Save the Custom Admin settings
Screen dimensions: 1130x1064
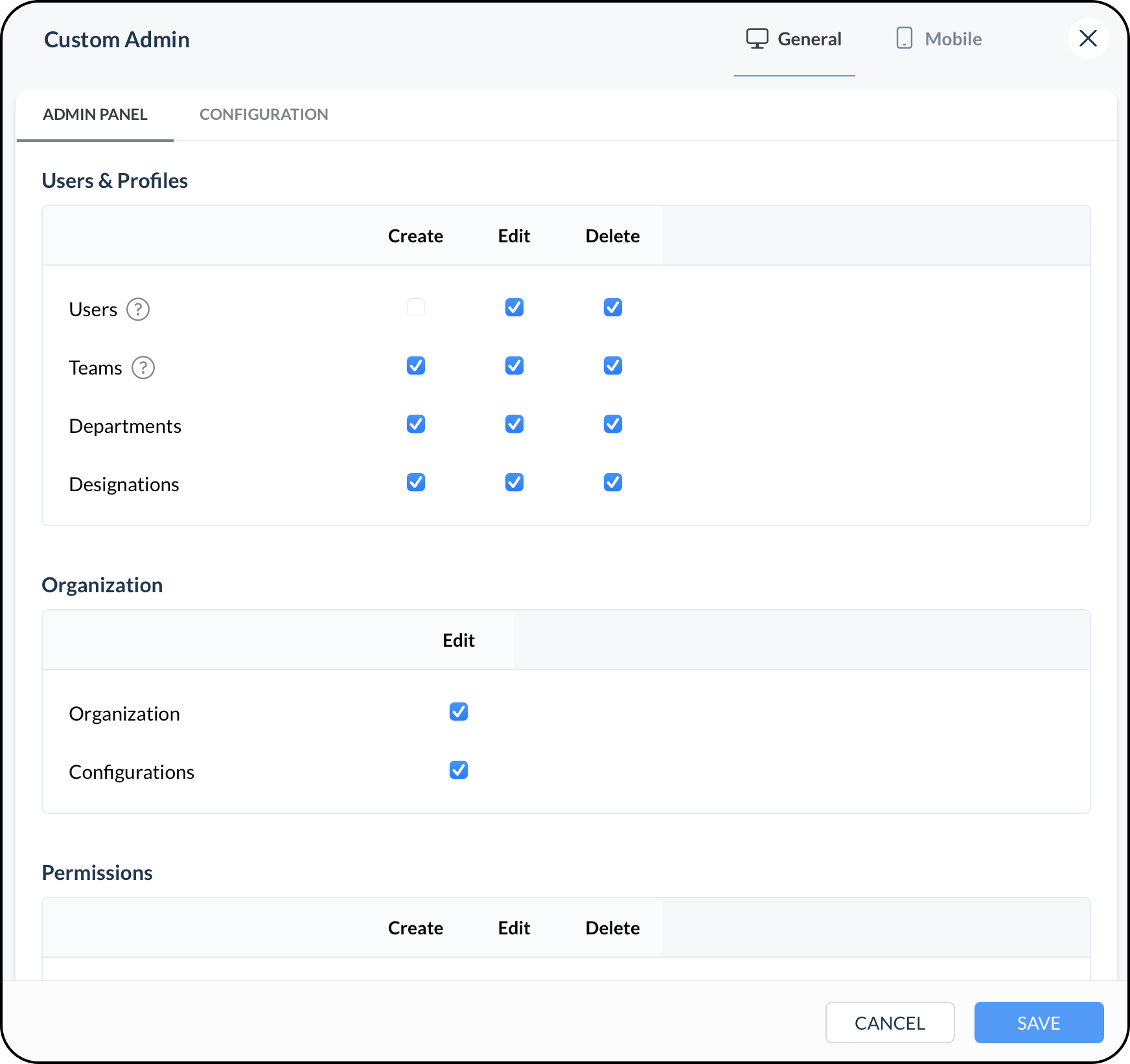[x=1039, y=1023]
